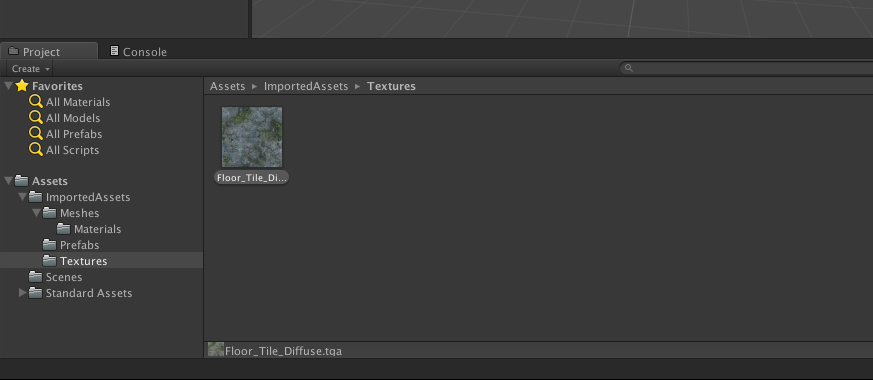This screenshot has width=873, height=380.
Task: Click the All Materials search icon
Action: pos(36,101)
